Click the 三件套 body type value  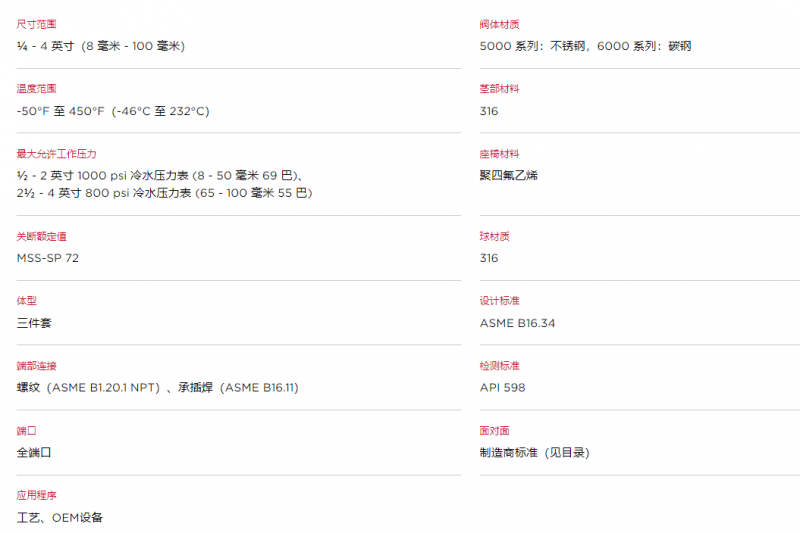(x=34, y=323)
